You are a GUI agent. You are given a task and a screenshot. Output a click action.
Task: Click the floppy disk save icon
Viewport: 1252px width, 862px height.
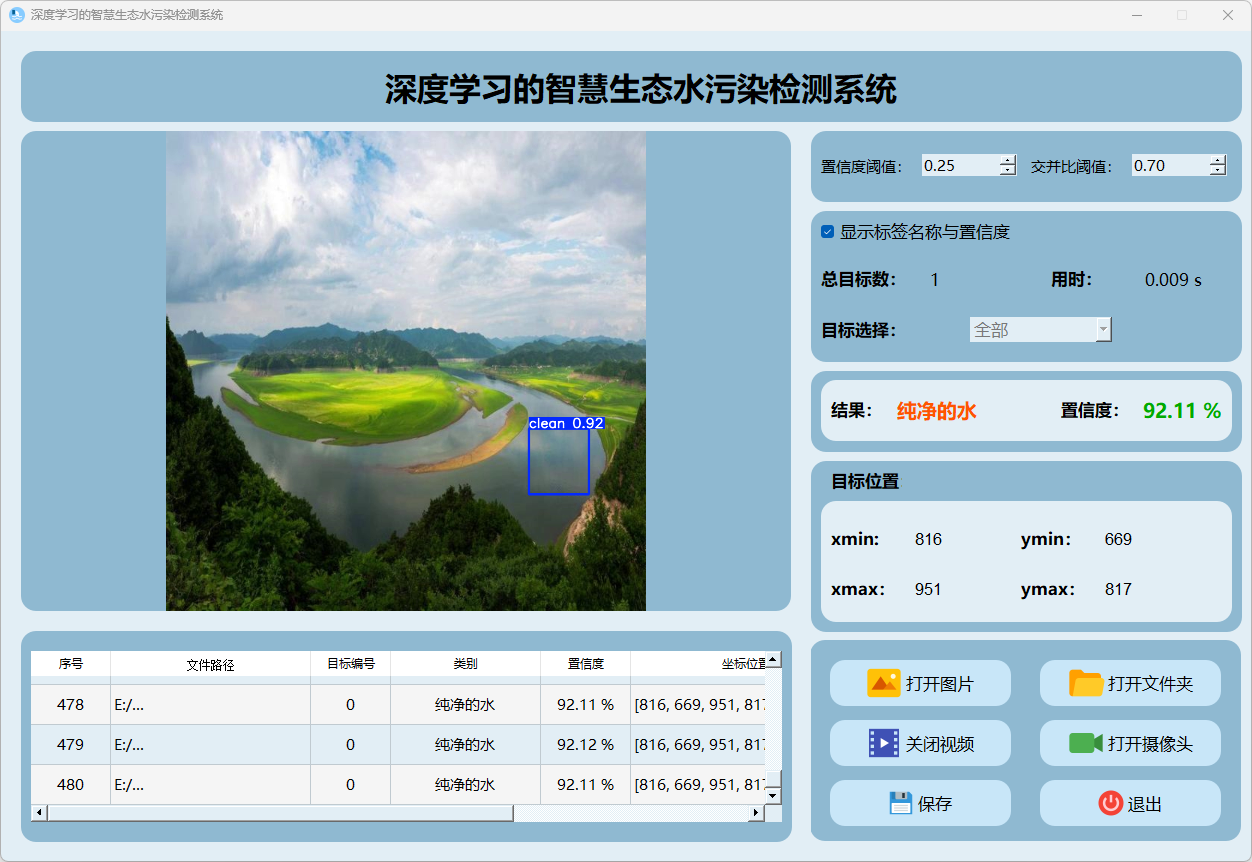coord(900,803)
